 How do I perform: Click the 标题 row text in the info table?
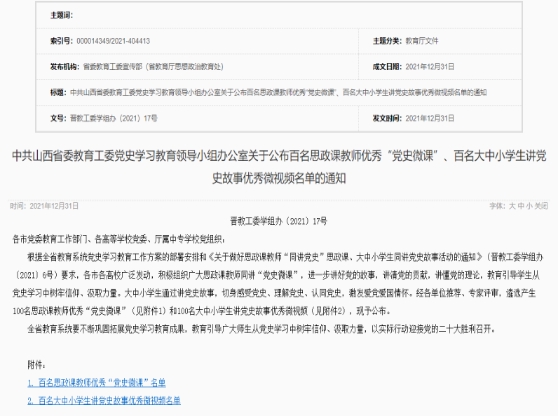pos(278,93)
